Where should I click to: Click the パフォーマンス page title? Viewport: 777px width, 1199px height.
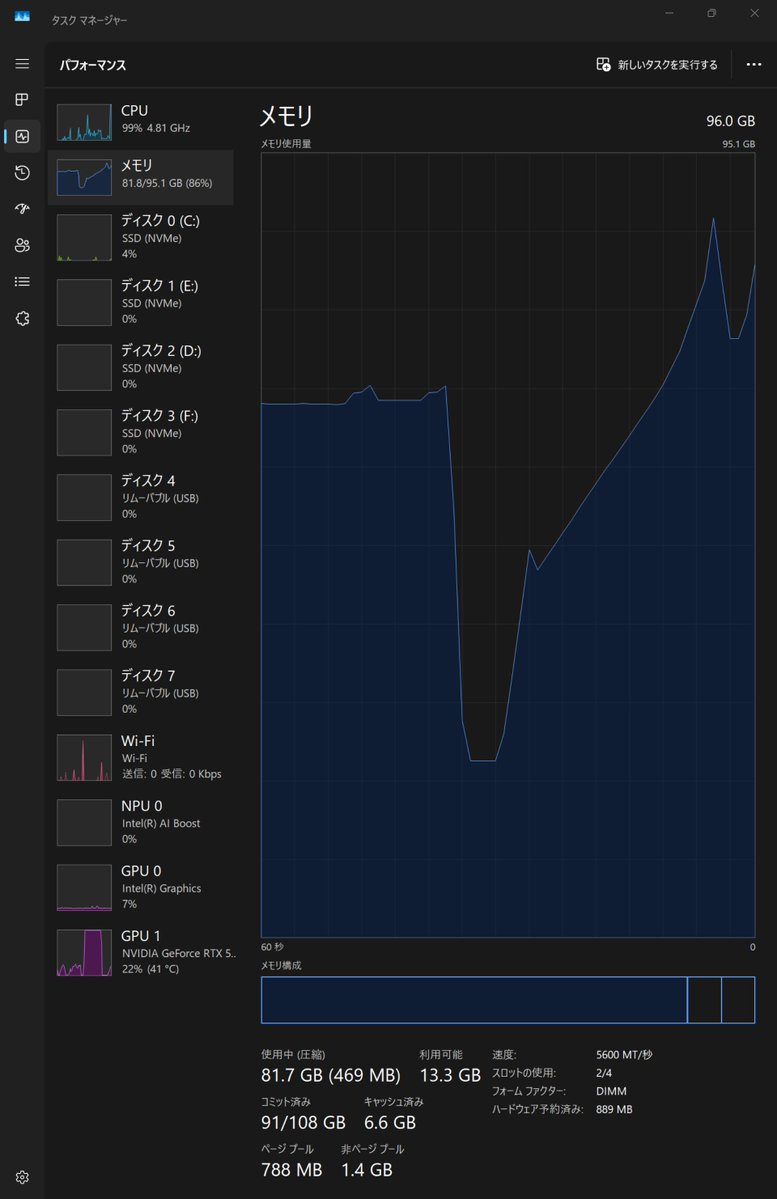[x=93, y=65]
